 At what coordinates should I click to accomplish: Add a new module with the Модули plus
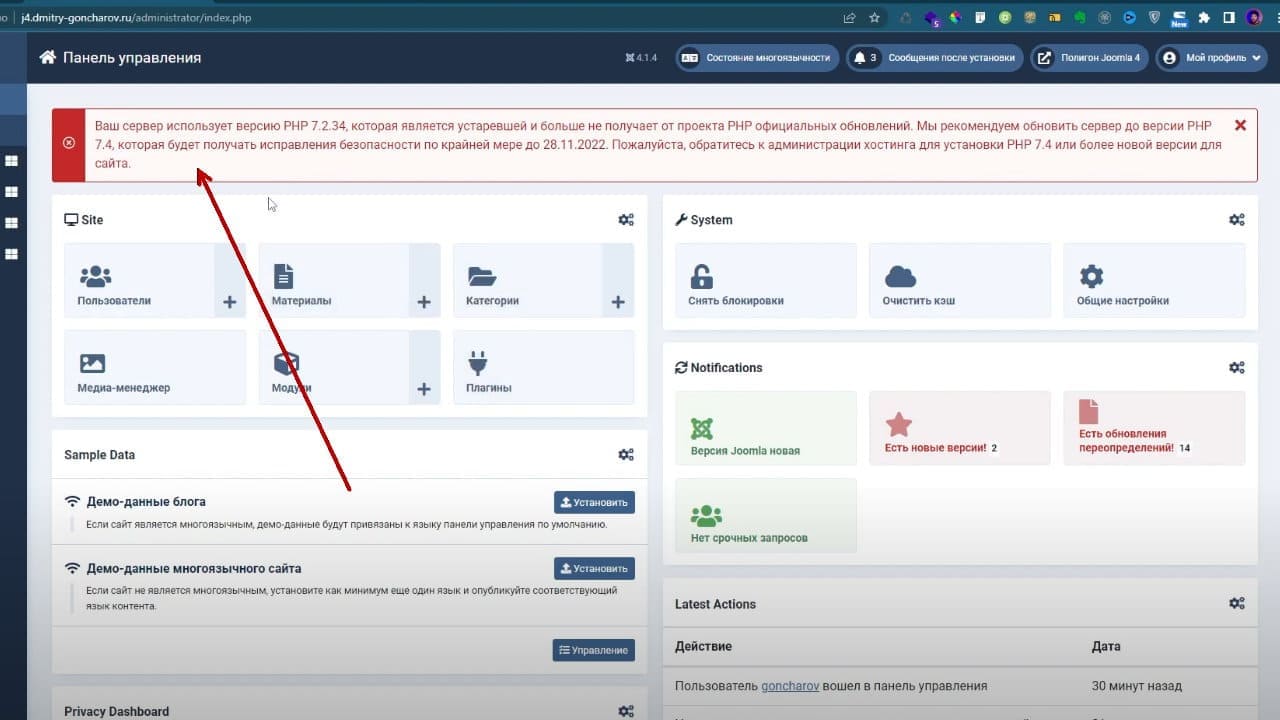click(424, 368)
